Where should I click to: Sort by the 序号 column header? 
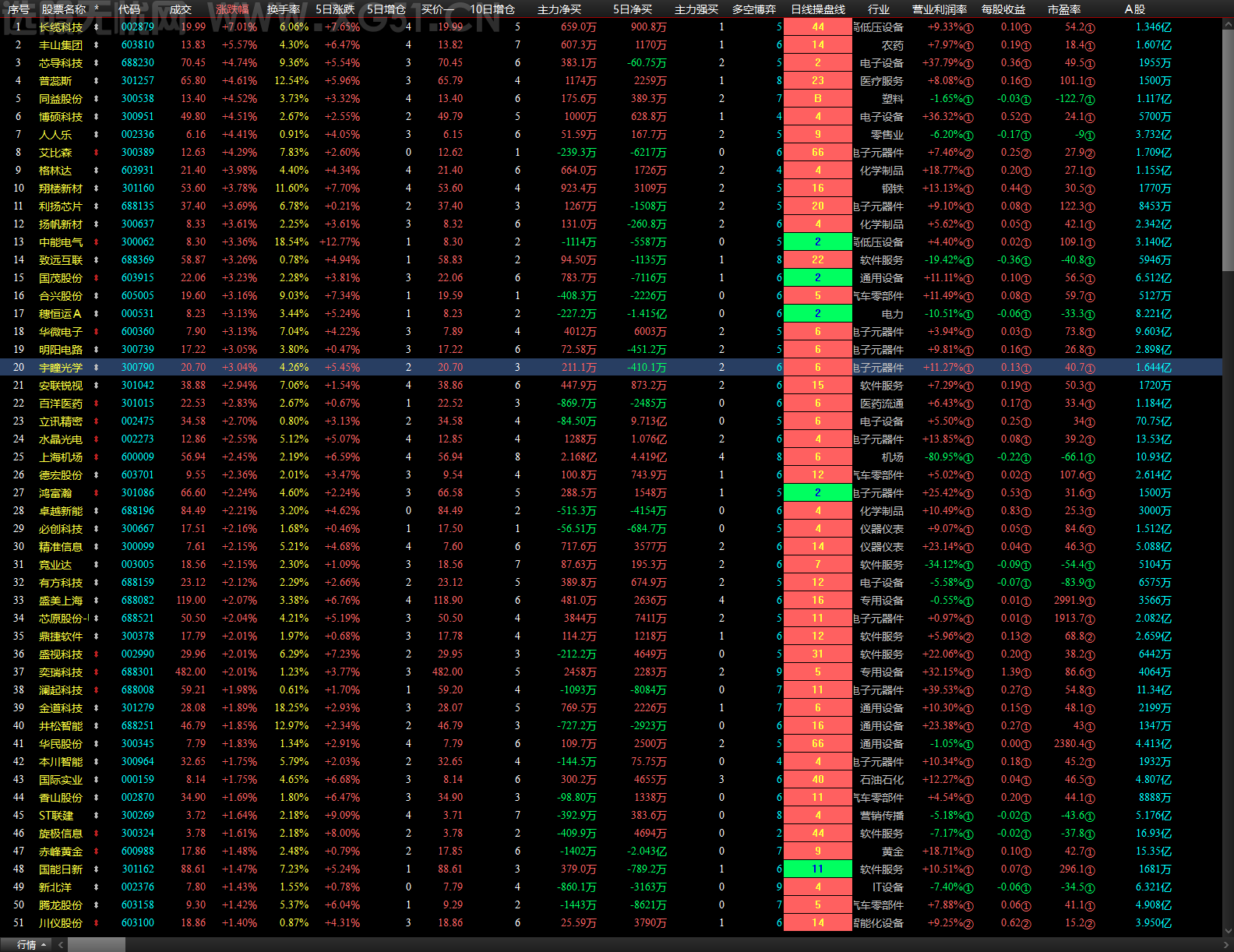(19, 9)
